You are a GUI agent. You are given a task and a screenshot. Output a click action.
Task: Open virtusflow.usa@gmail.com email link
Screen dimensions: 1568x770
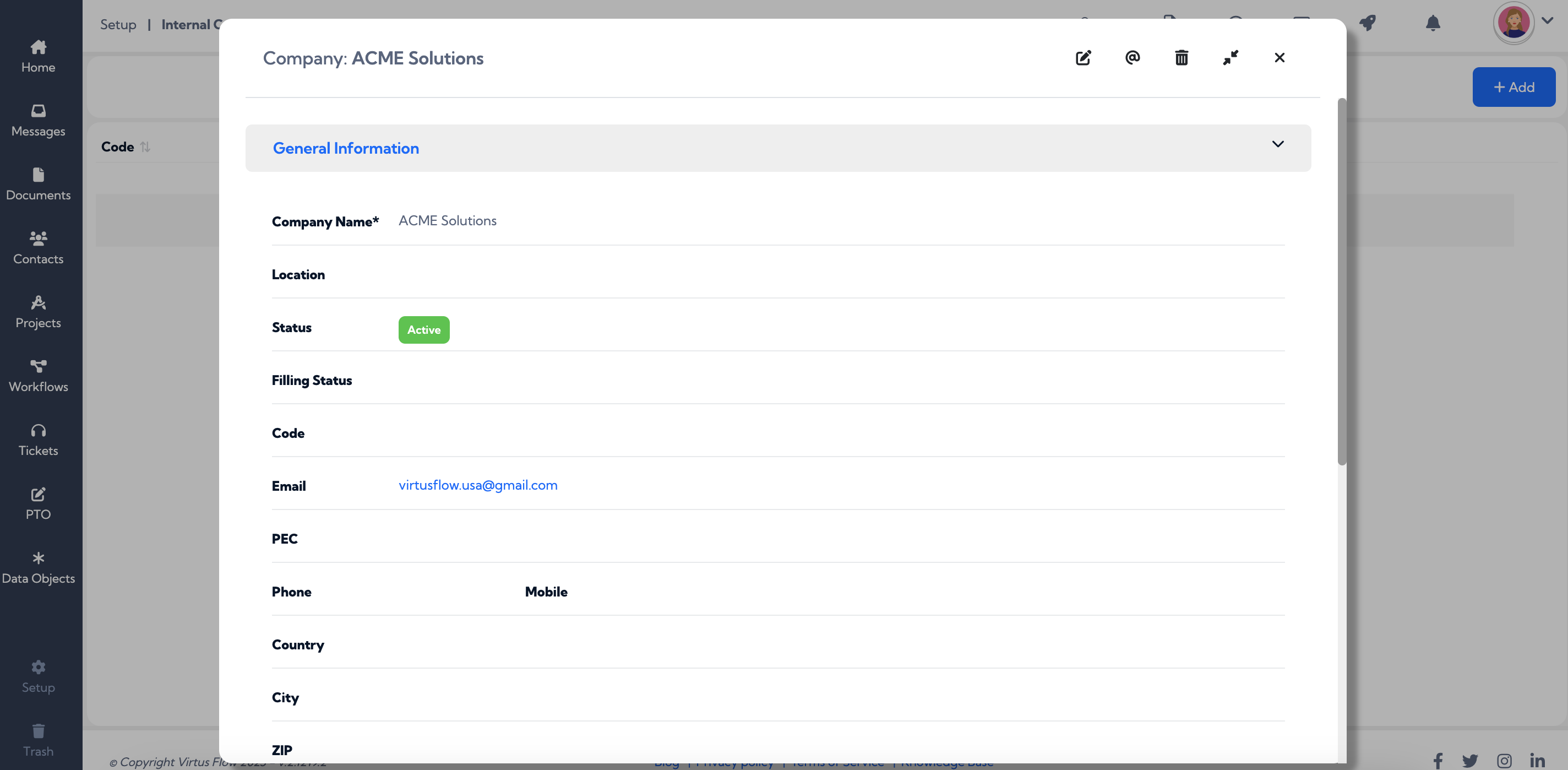point(478,485)
